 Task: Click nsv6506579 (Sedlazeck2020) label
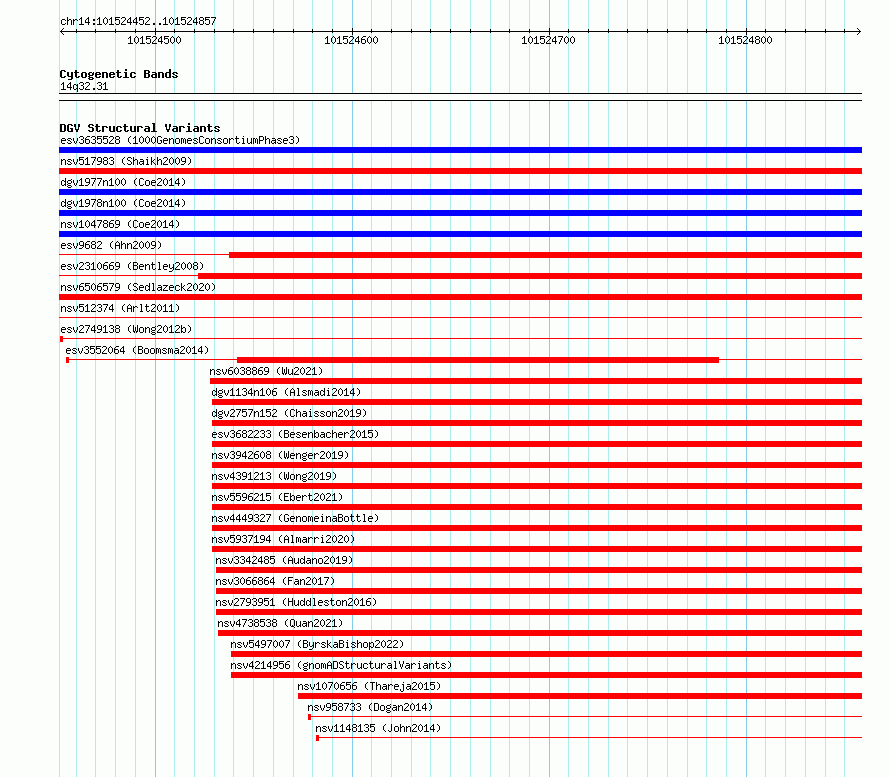138,287
